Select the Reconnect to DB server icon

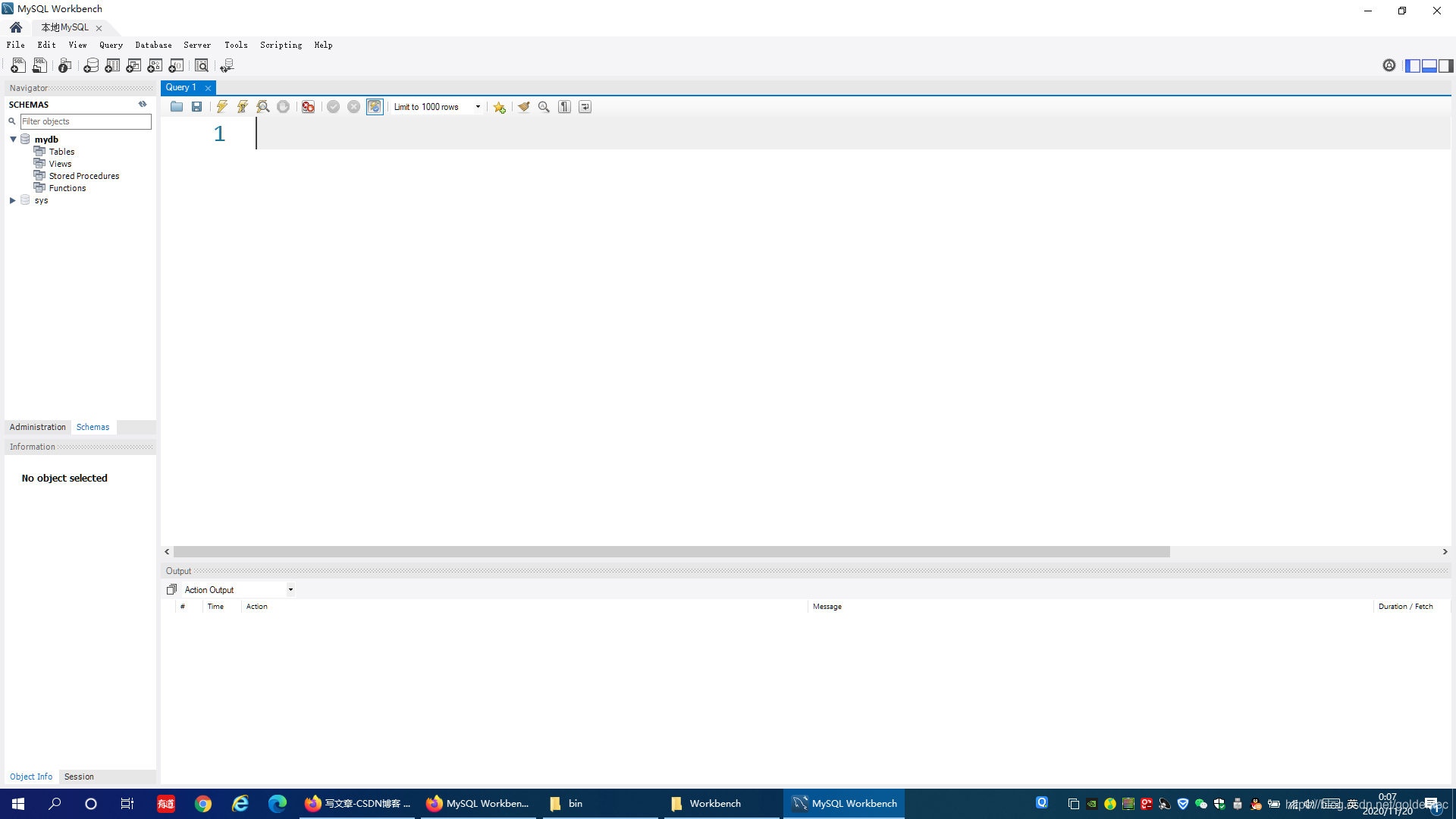coord(228,65)
